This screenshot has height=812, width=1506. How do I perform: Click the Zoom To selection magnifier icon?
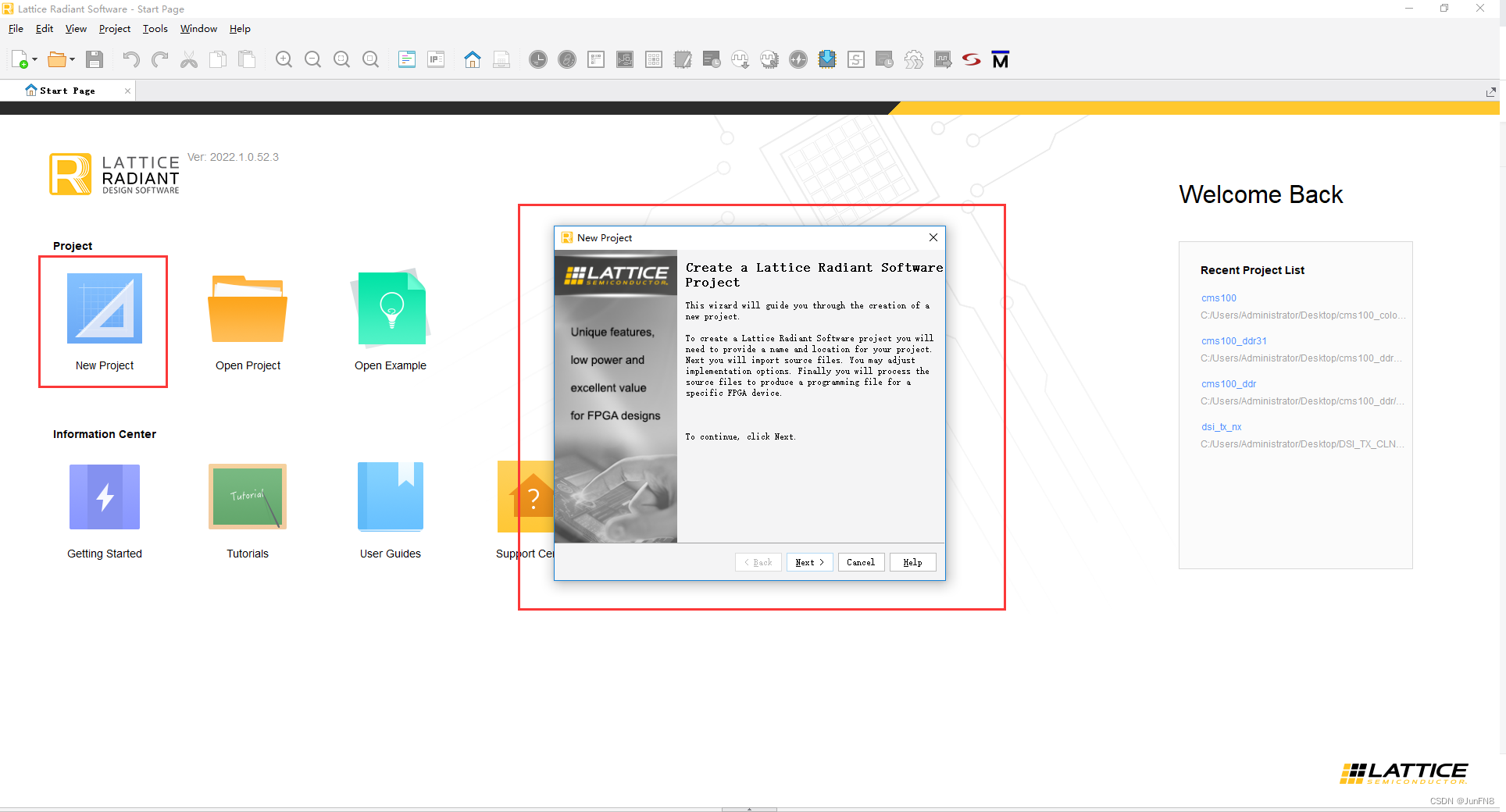pyautogui.click(x=370, y=59)
